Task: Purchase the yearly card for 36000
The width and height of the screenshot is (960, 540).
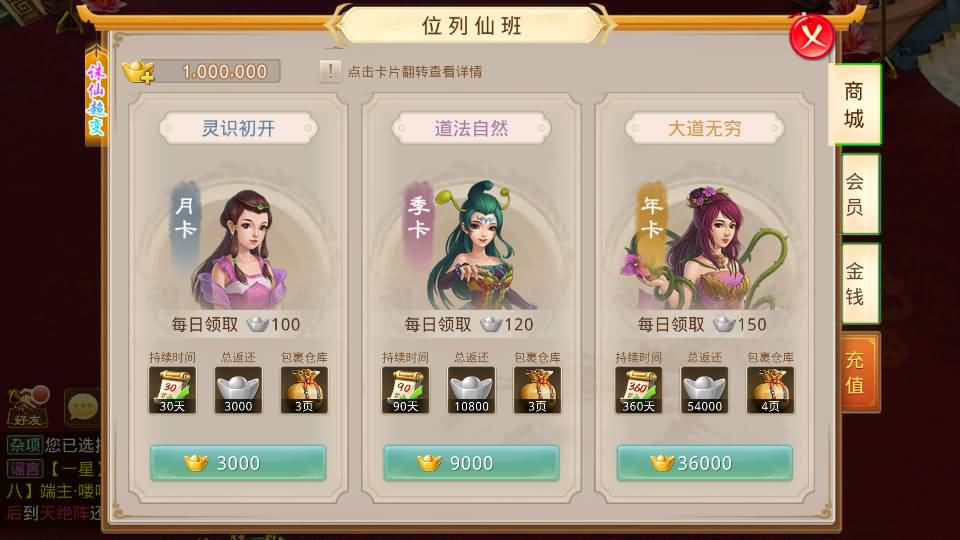Action: [x=705, y=463]
